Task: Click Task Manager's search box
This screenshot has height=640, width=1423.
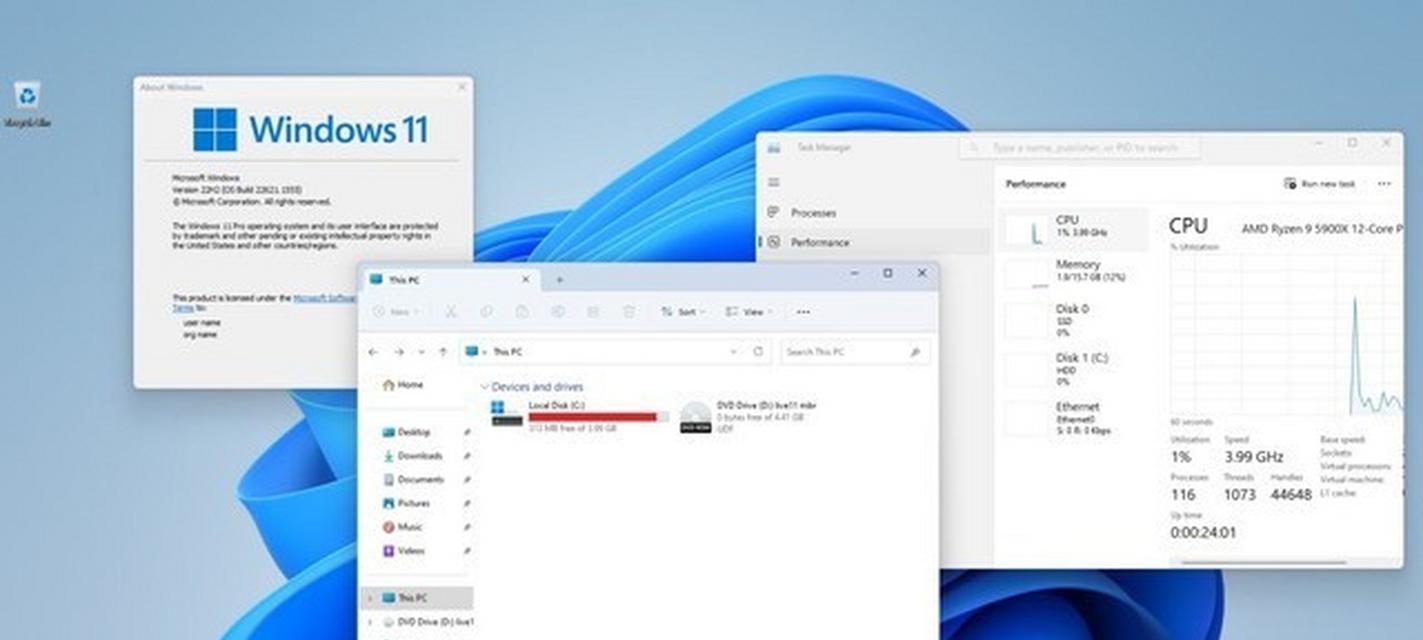Action: click(1080, 148)
